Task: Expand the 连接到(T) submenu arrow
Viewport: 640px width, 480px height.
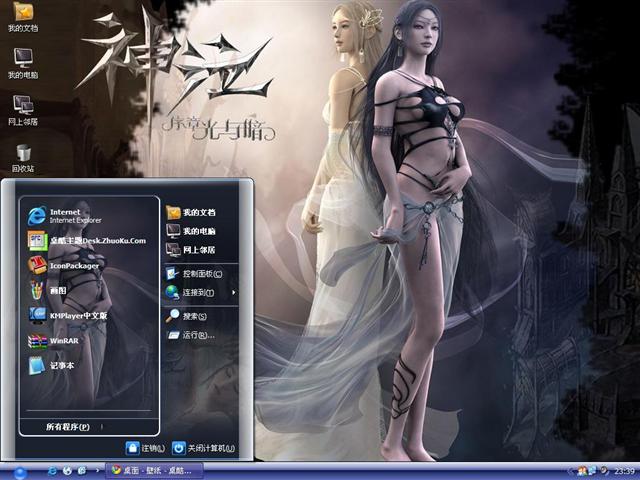Action: [x=234, y=292]
